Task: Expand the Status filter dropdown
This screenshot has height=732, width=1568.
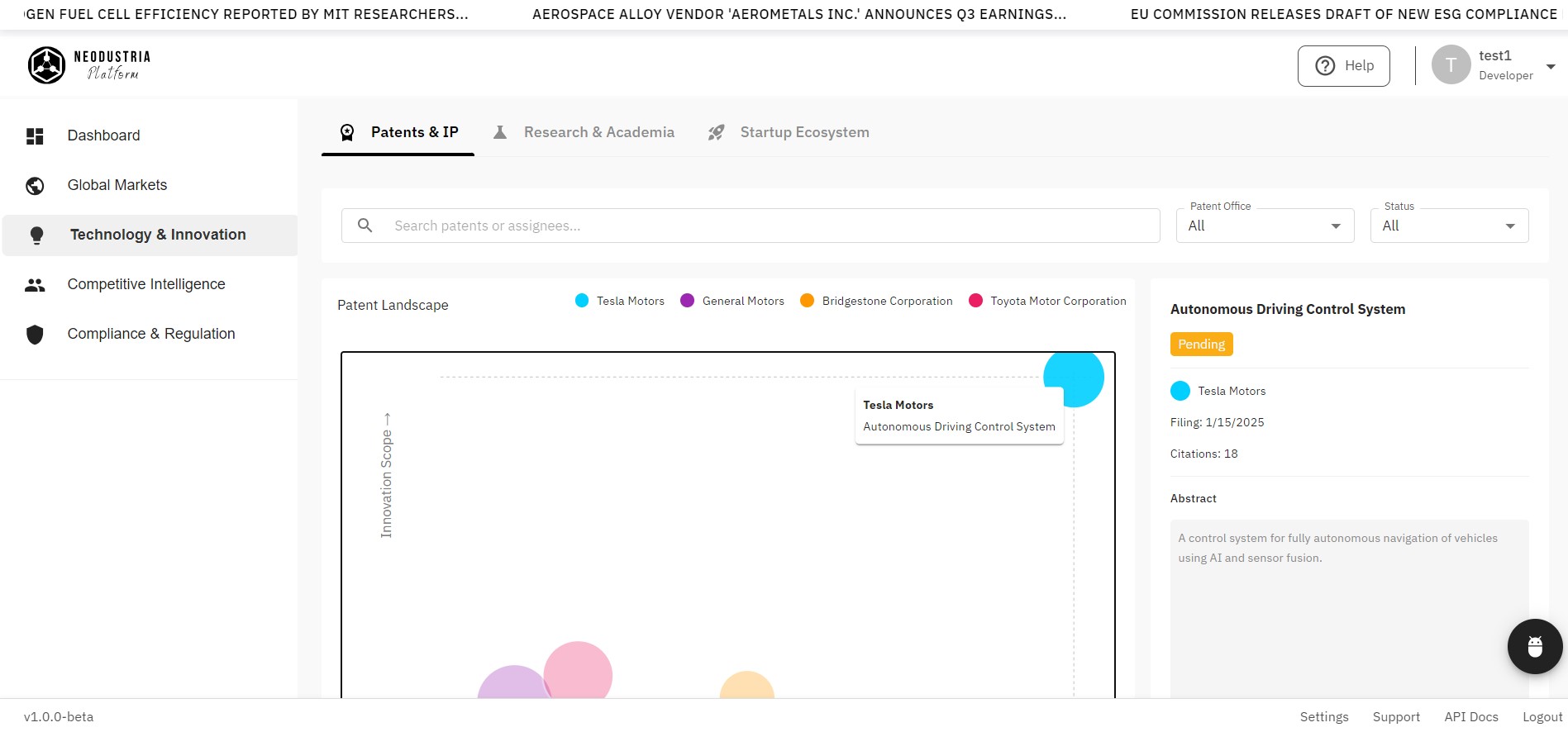Action: [x=1448, y=226]
